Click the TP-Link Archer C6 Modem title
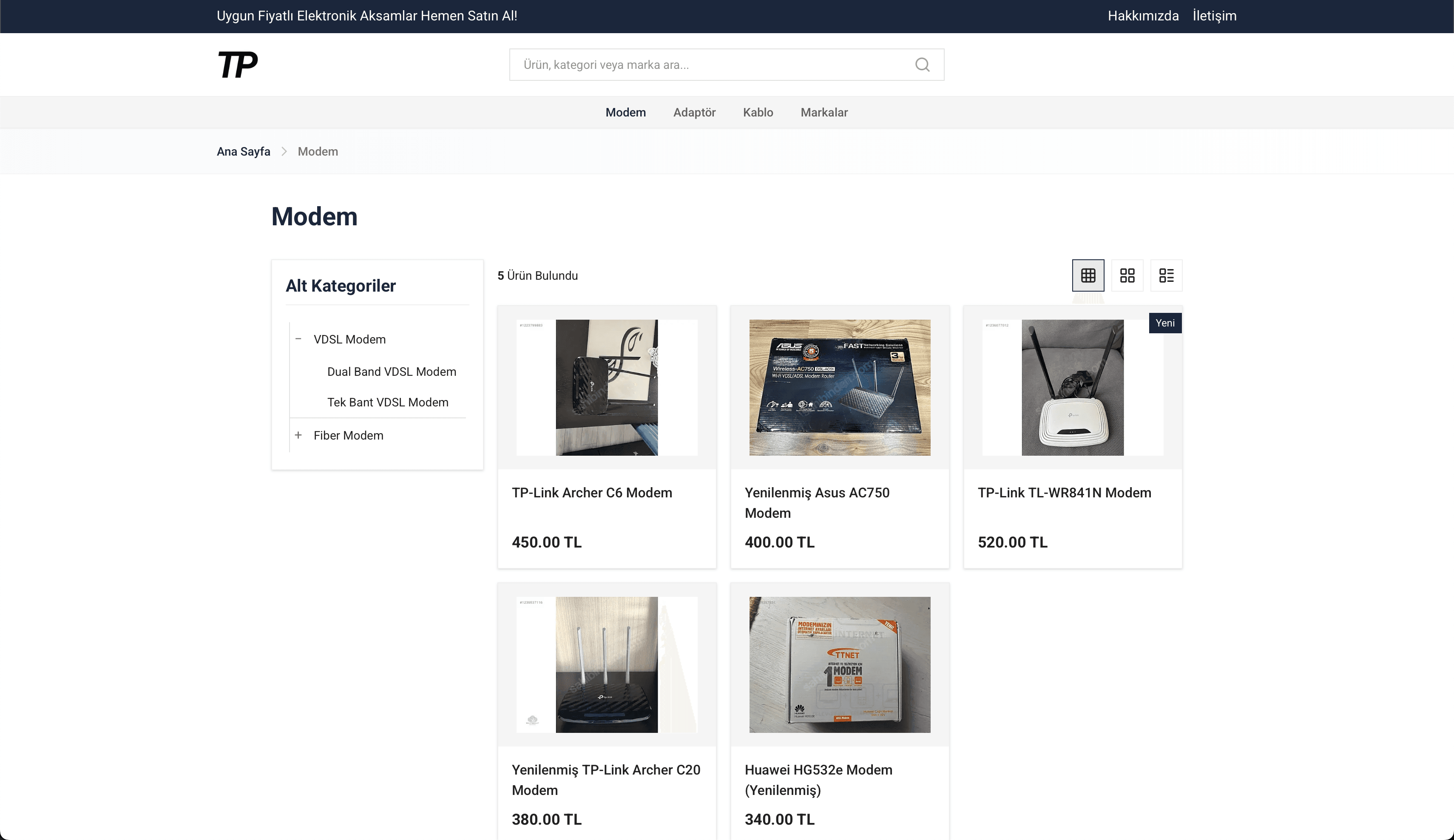This screenshot has width=1454, height=840. [592, 493]
